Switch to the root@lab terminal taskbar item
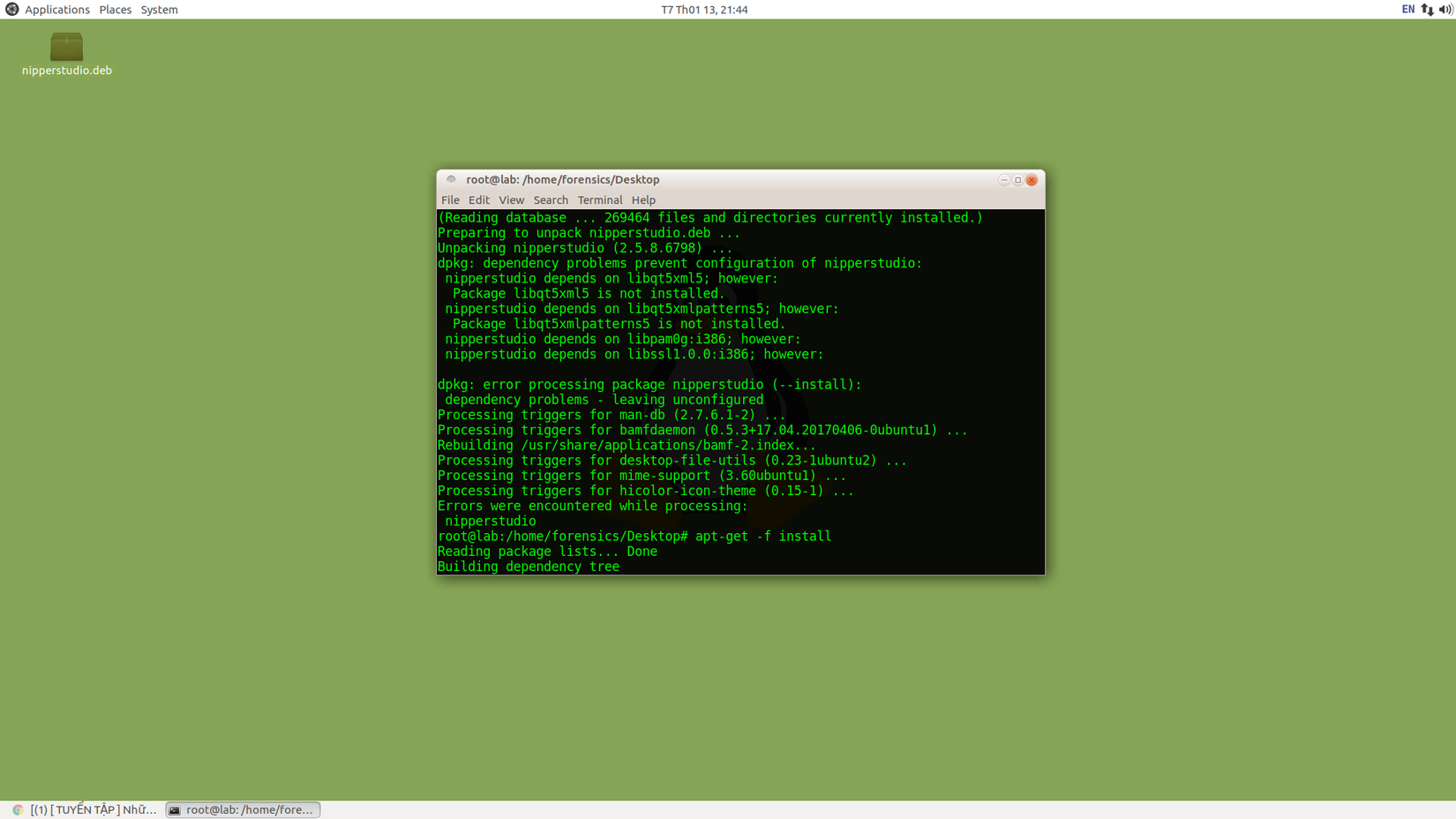This screenshot has width=1456, height=819. coord(243,810)
